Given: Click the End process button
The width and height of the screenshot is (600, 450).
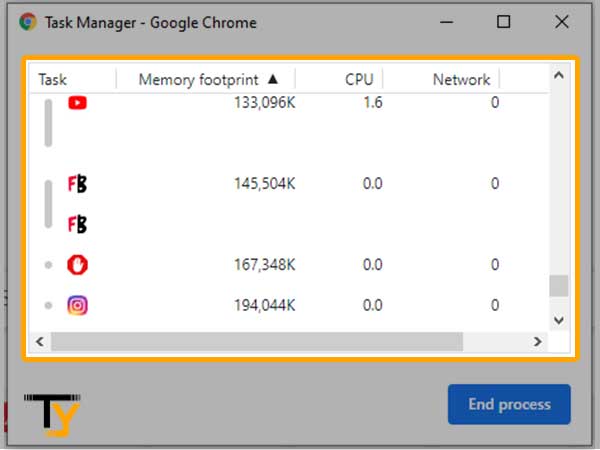Looking at the screenshot, I should [x=509, y=404].
